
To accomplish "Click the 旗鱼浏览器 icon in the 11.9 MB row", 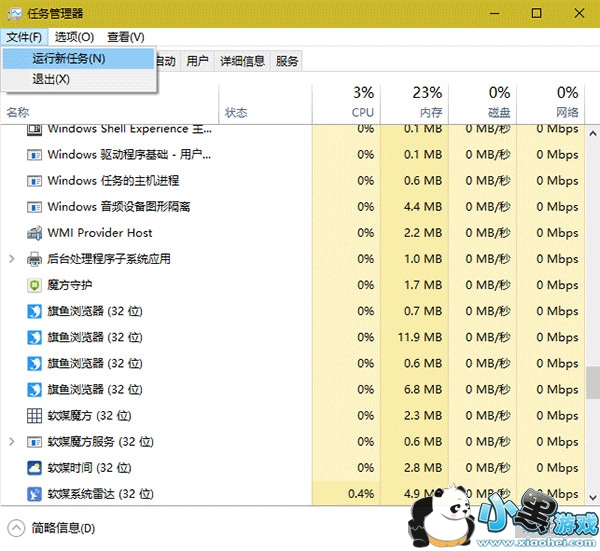I will coord(34,337).
